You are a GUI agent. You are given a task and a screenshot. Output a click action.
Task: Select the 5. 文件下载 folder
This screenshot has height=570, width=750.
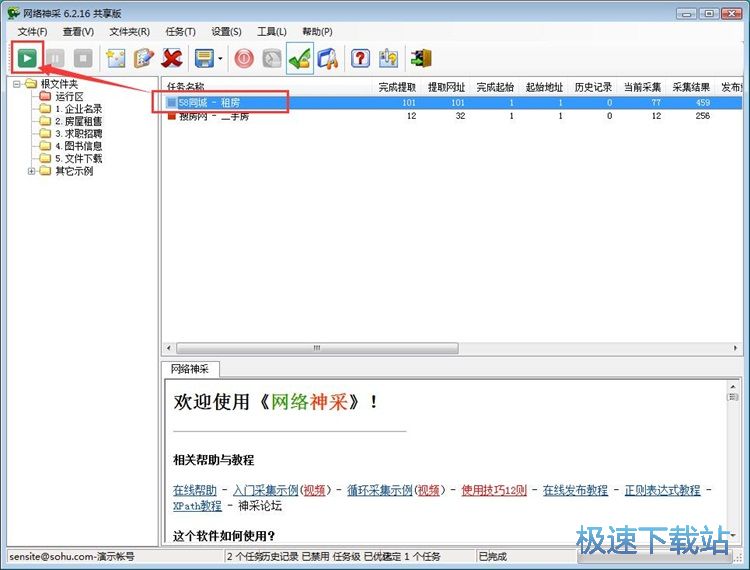(x=78, y=158)
